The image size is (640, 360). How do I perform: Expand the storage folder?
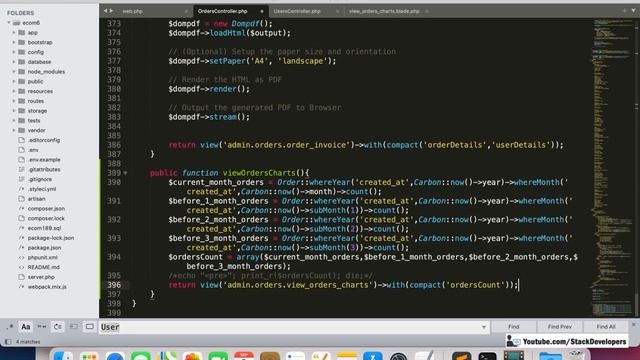tap(14, 111)
